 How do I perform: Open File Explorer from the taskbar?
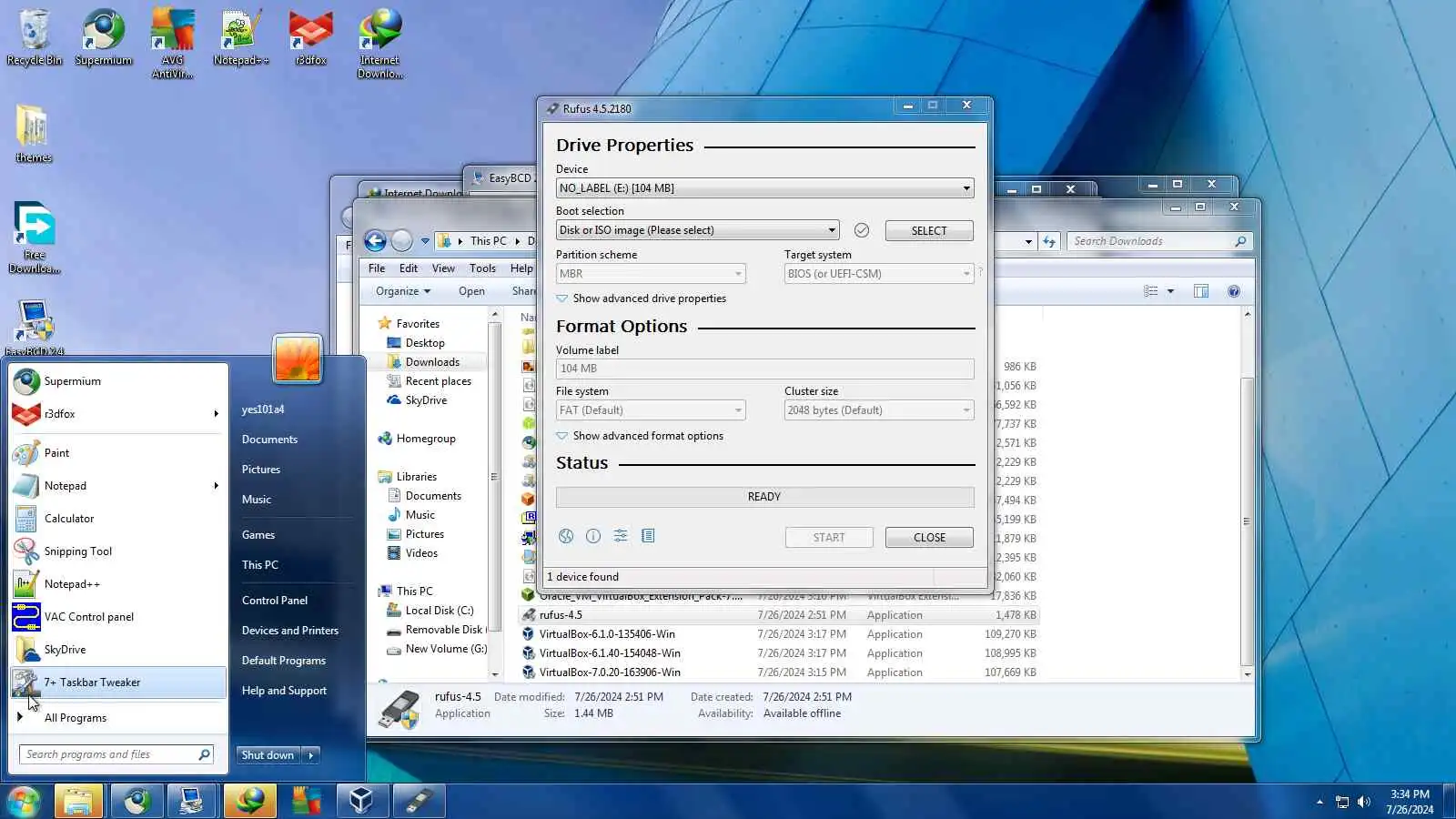click(x=78, y=801)
